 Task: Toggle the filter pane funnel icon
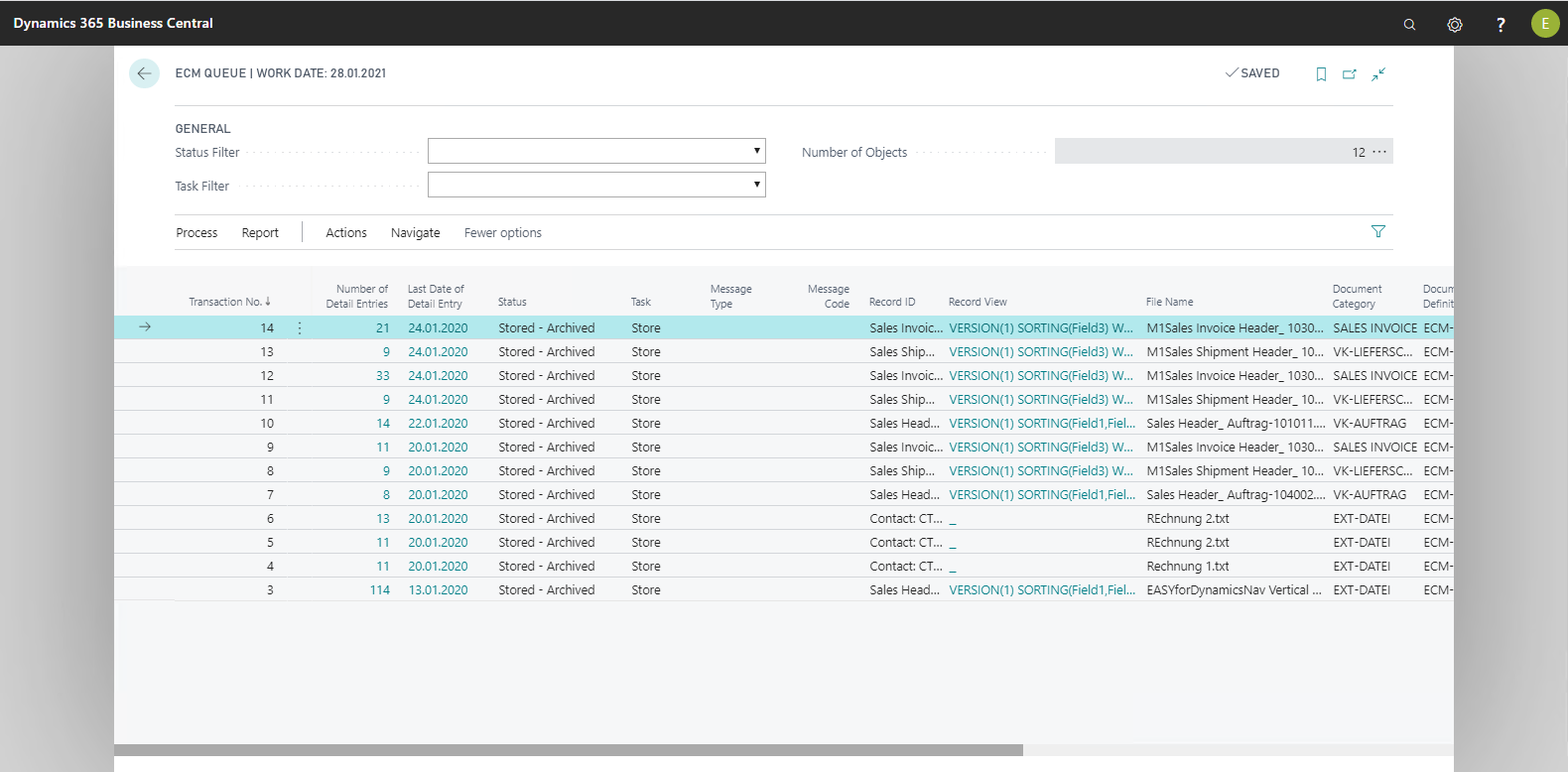click(x=1377, y=231)
